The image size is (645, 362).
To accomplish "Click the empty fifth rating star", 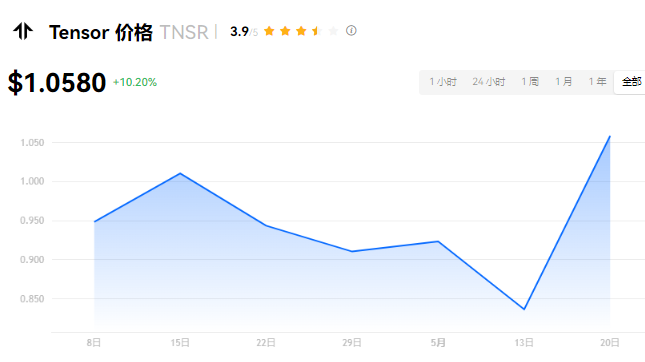I will [x=333, y=31].
